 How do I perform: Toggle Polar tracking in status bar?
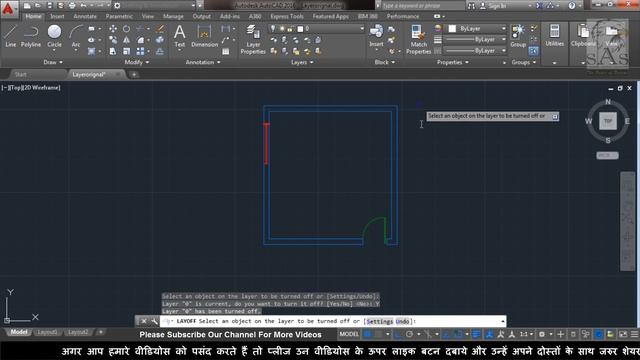click(409, 334)
